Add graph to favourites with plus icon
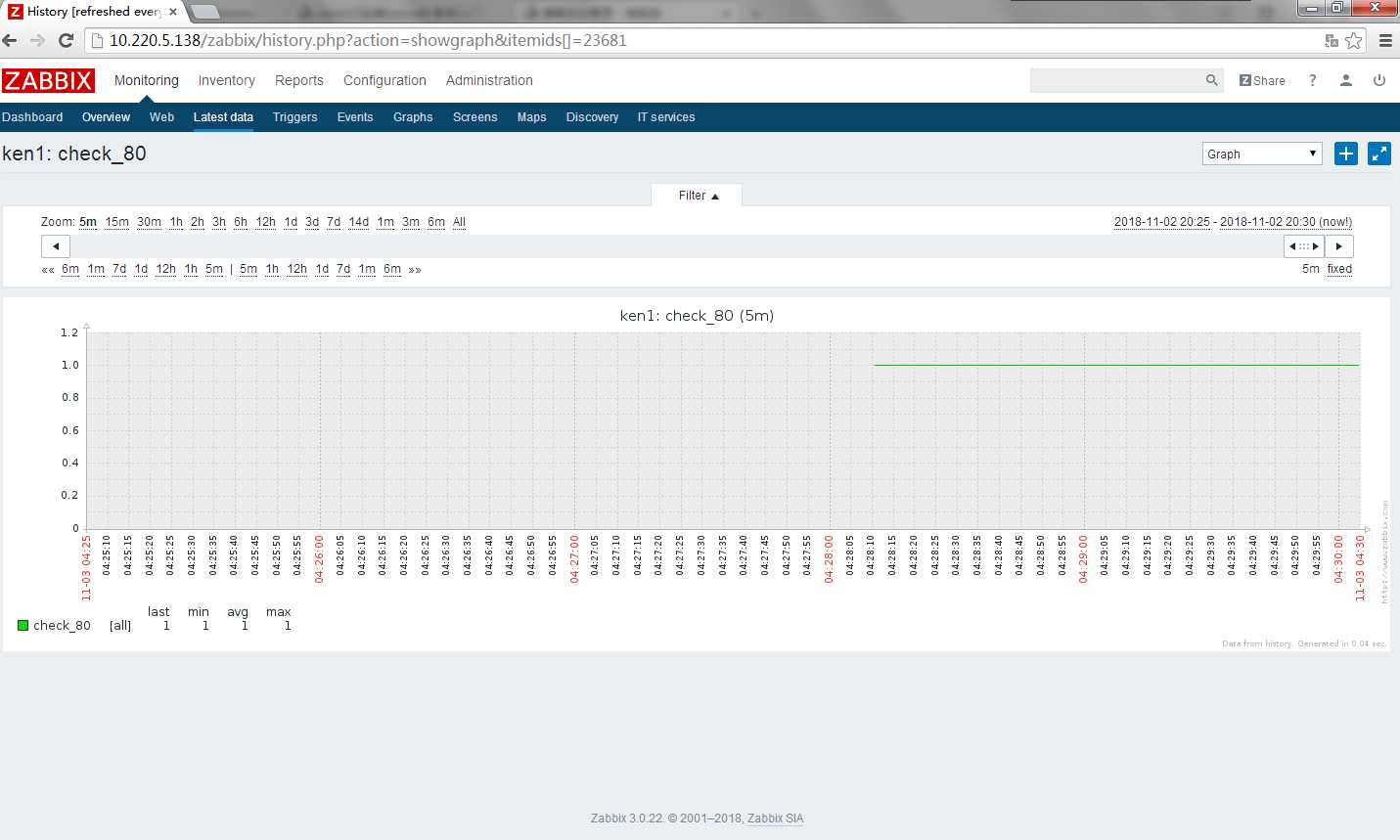 [x=1346, y=154]
